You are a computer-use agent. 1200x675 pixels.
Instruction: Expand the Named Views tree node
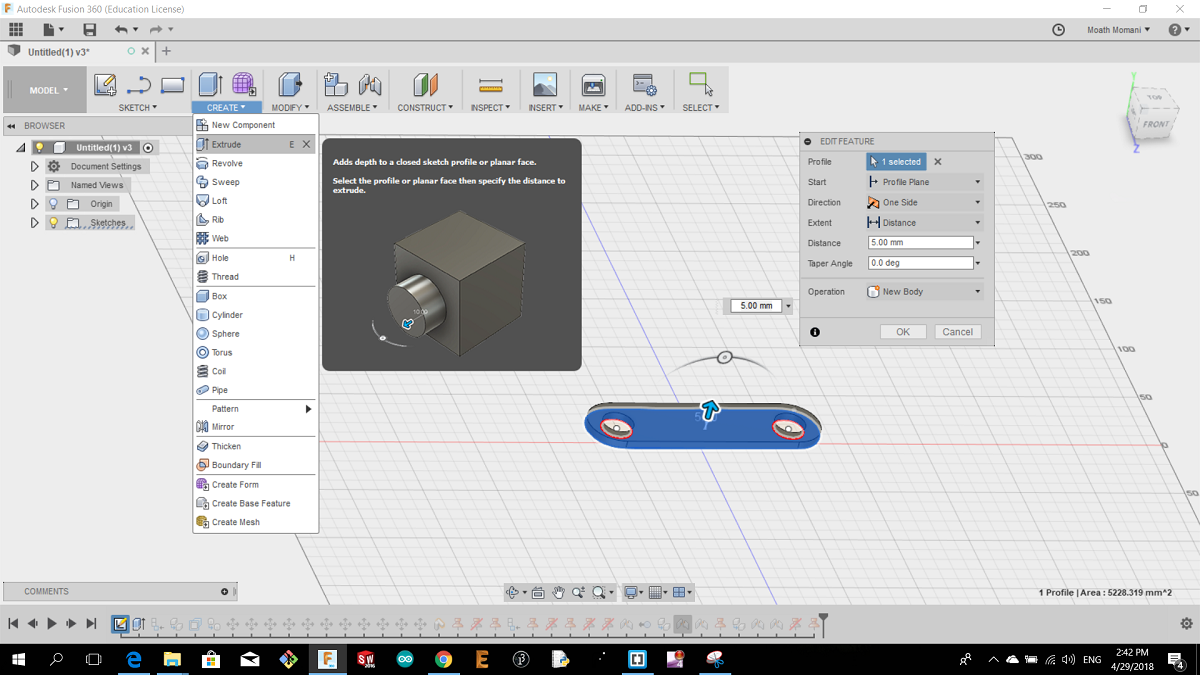pyautogui.click(x=35, y=185)
